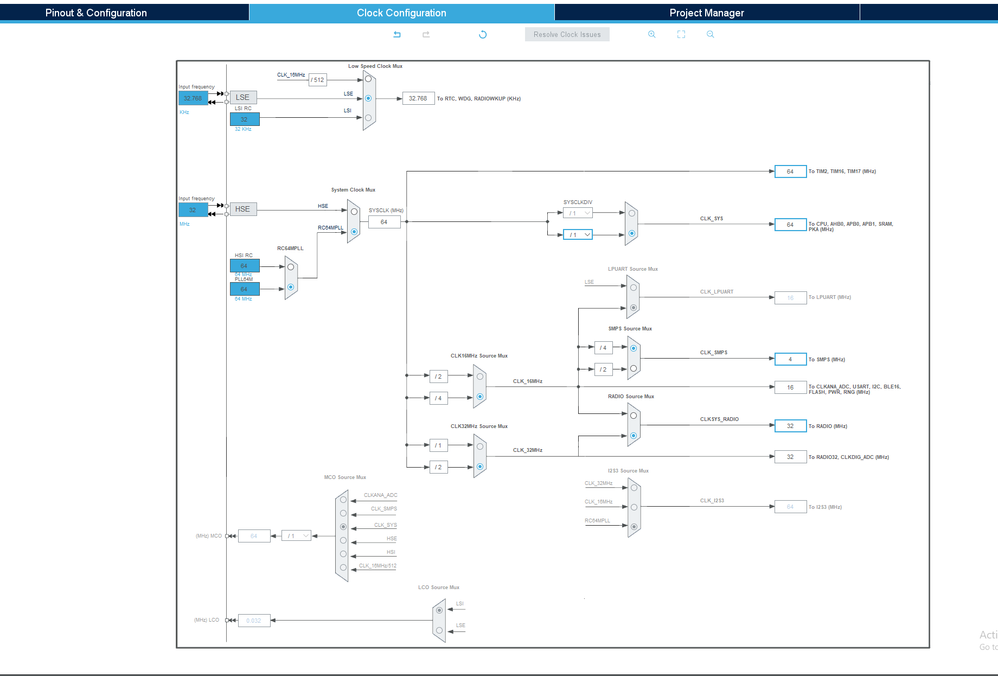This screenshot has width=998, height=676.
Task: Select CLK_SMPS in the MCO Source Mux
Action: (x=343, y=513)
